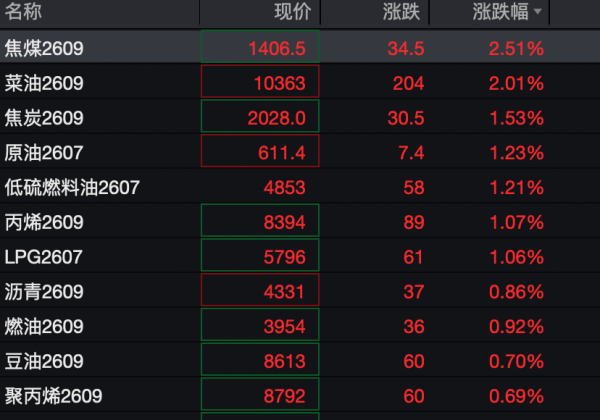Click percentage 0.92%
Image resolution: width=600 pixels, height=420 pixels.
[x=516, y=327]
